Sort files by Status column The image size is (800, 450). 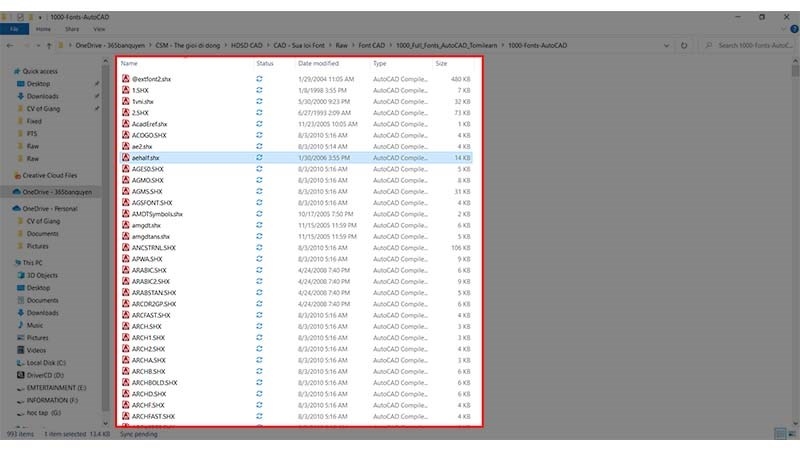[x=265, y=63]
